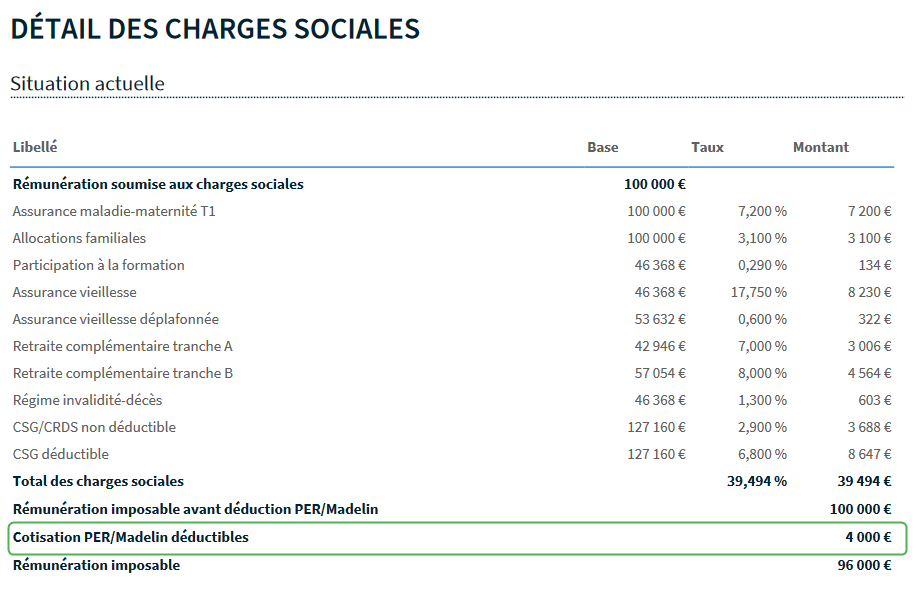Click the "Base" column header
The height and width of the screenshot is (594, 921).
coord(602,147)
